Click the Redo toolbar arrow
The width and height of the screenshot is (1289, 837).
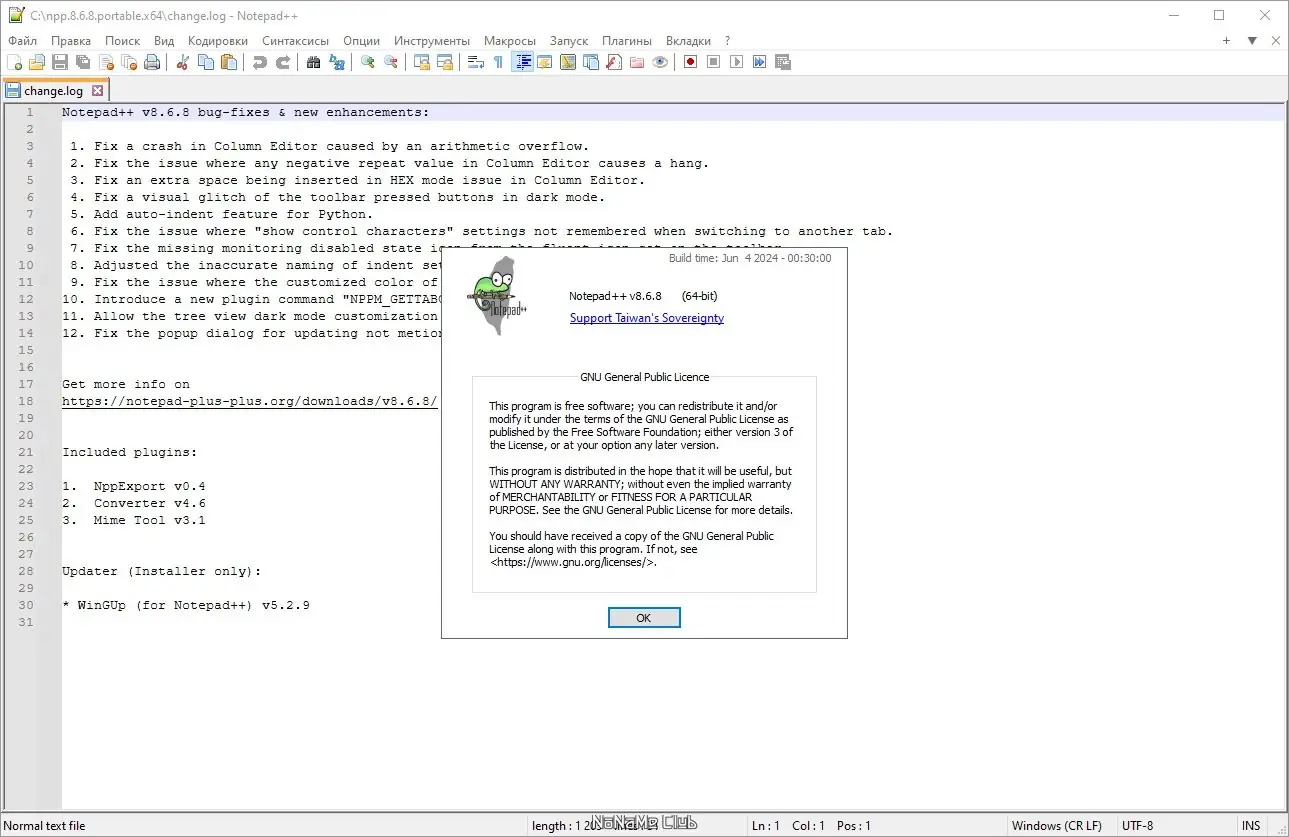tap(283, 62)
